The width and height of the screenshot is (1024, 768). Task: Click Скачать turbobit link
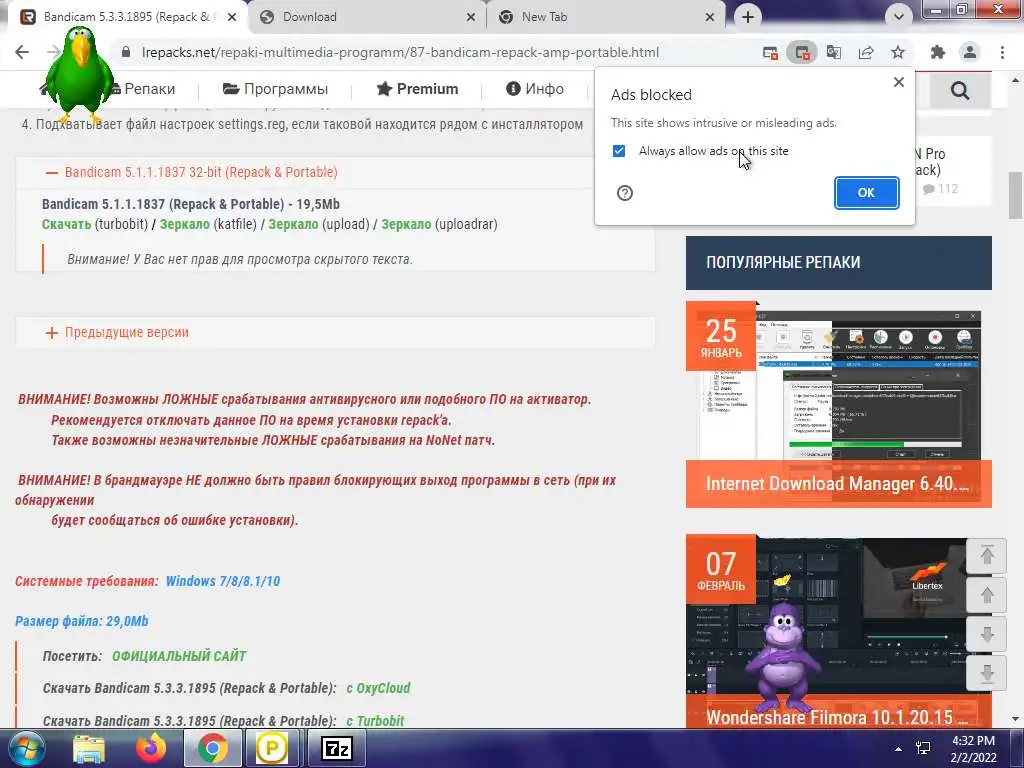coord(67,224)
